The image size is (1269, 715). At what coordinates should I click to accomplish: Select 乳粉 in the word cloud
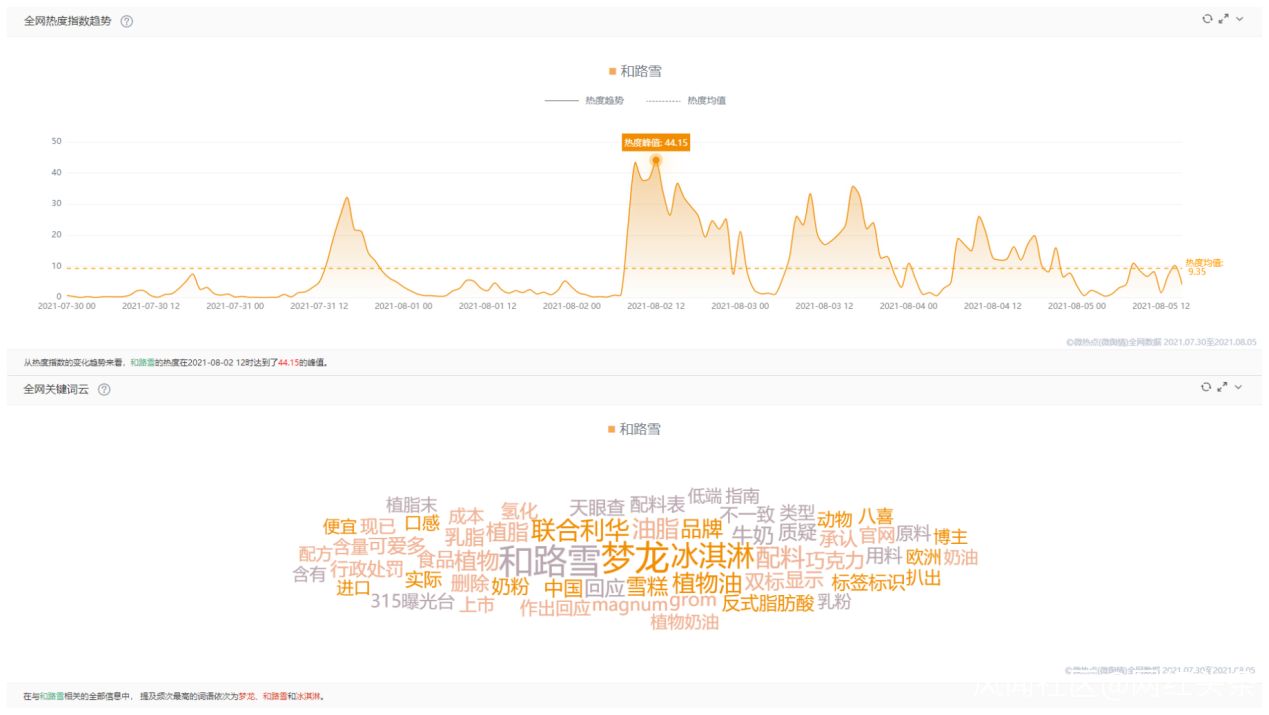[x=835, y=601]
